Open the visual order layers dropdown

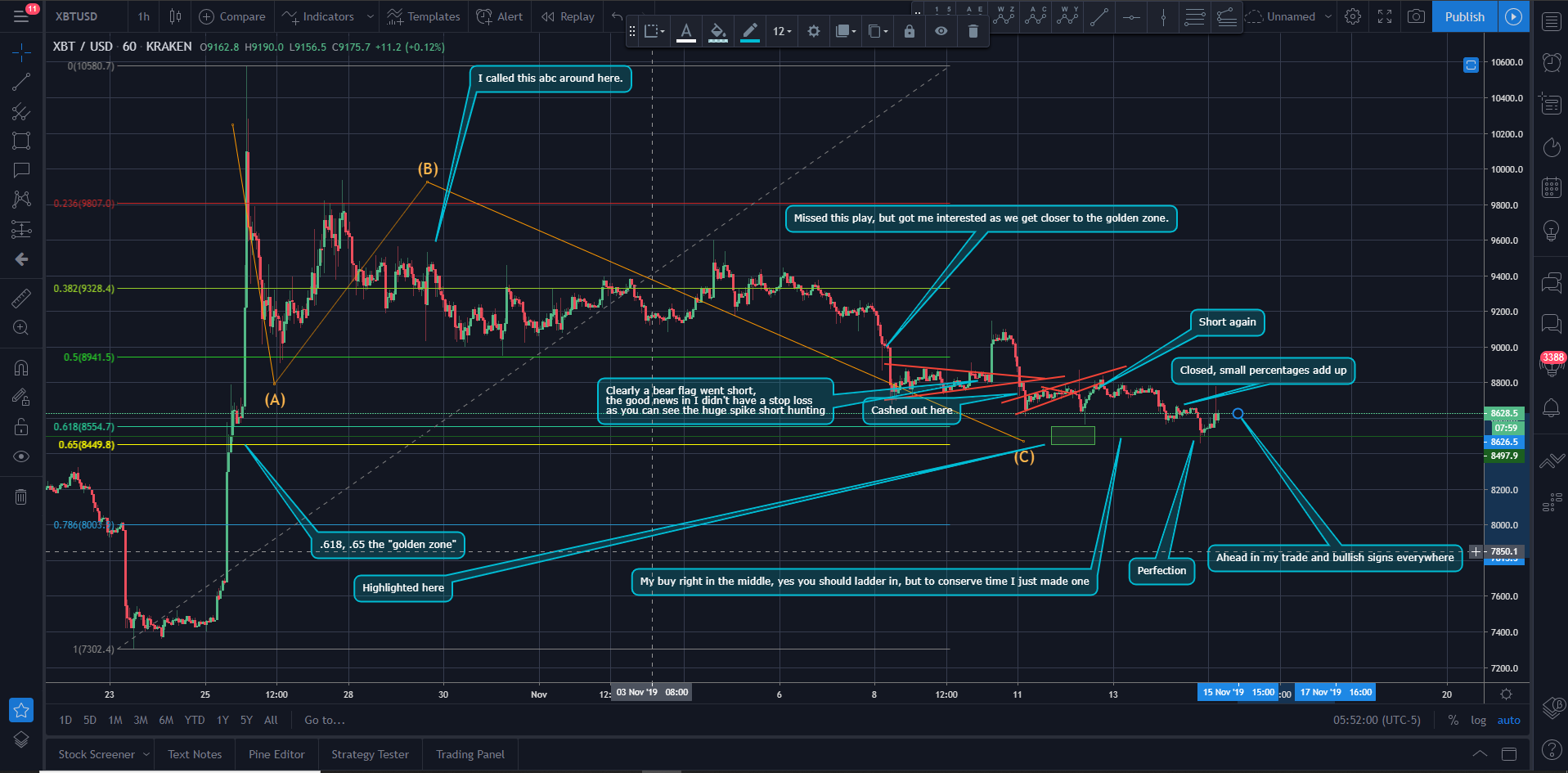845,31
